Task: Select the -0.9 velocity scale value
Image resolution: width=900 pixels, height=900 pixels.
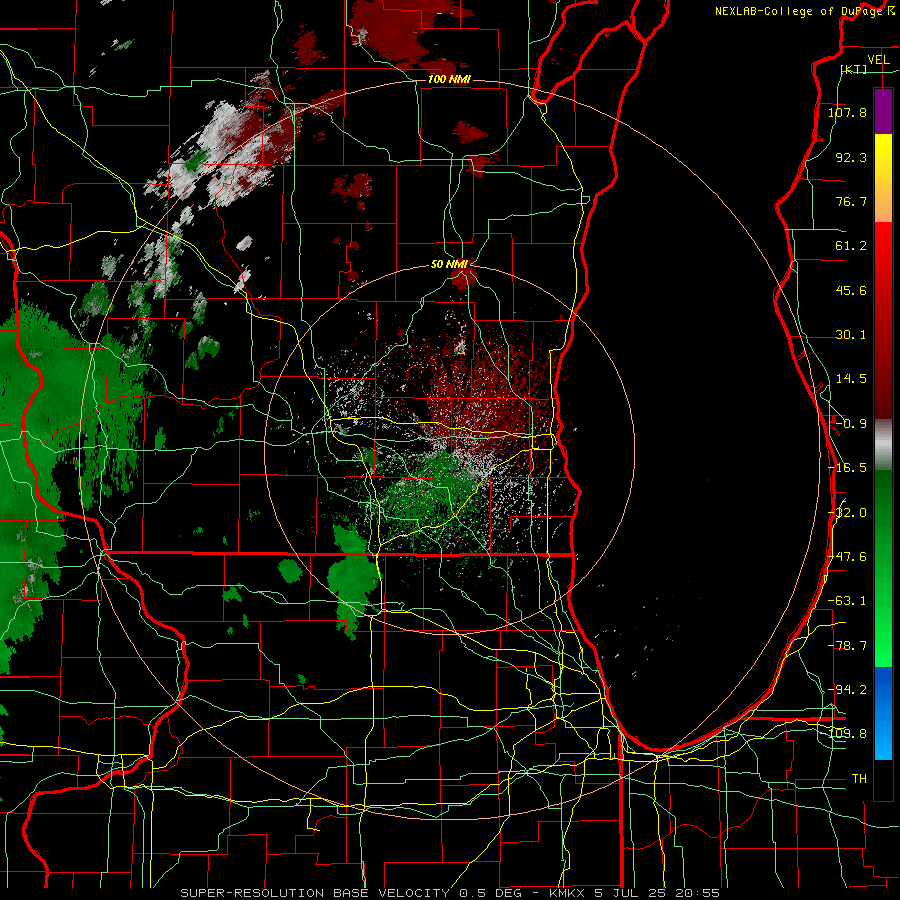Action: (x=851, y=424)
